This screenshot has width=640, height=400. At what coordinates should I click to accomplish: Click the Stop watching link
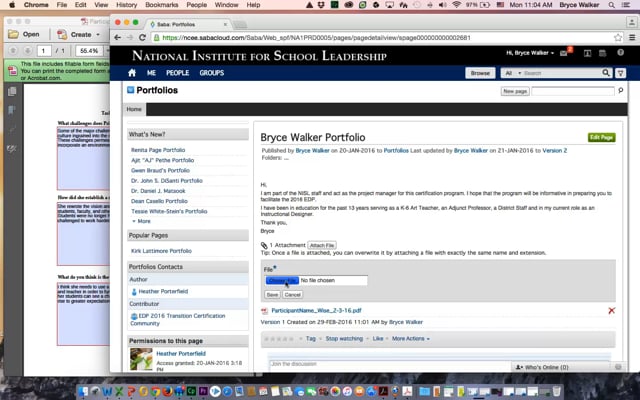344,339
